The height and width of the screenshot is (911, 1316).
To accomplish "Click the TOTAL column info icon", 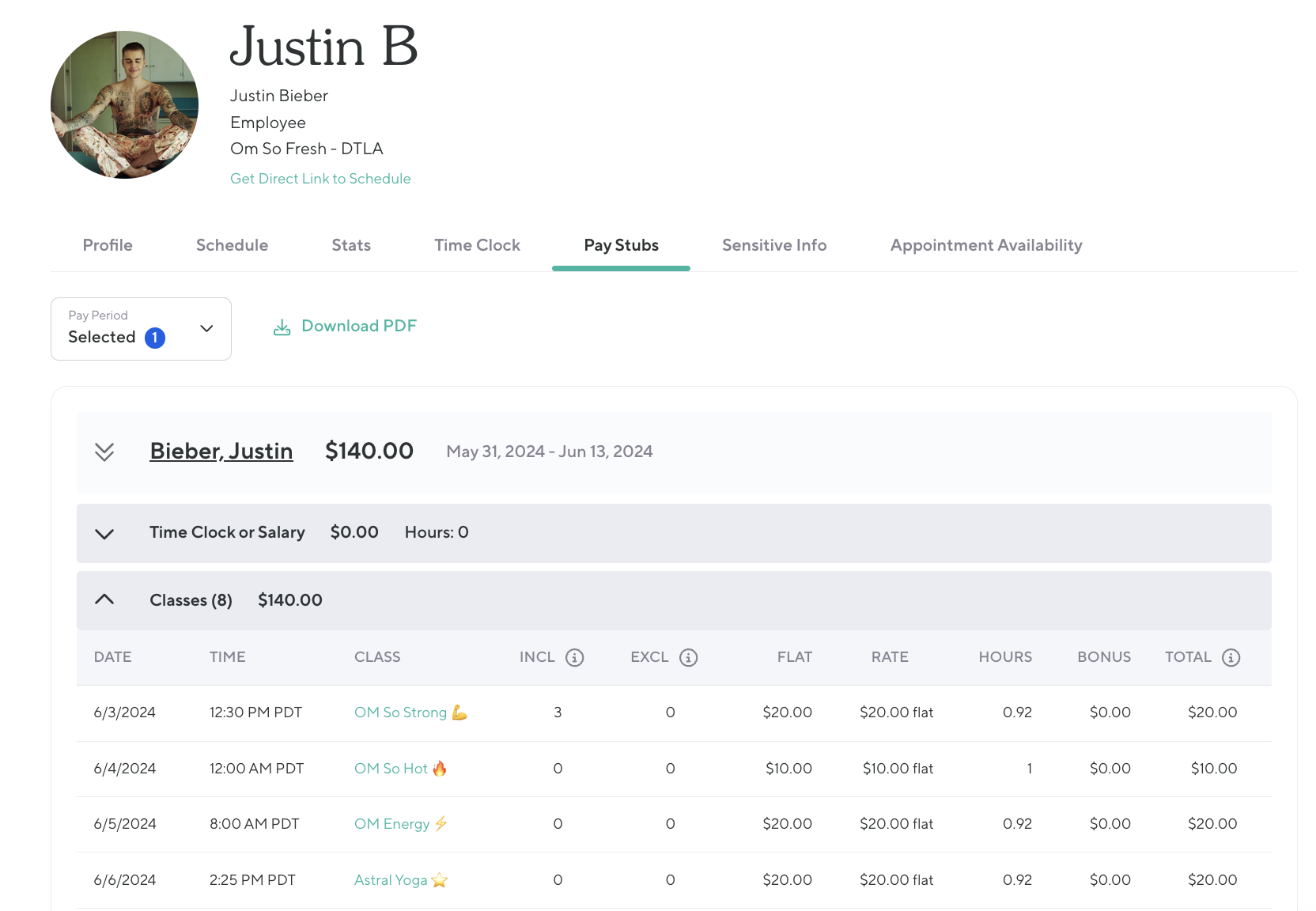I will pos(1231,657).
